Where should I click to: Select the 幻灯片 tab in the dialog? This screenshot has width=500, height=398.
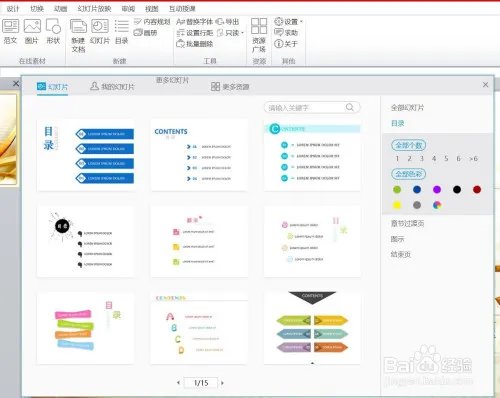click(52, 87)
